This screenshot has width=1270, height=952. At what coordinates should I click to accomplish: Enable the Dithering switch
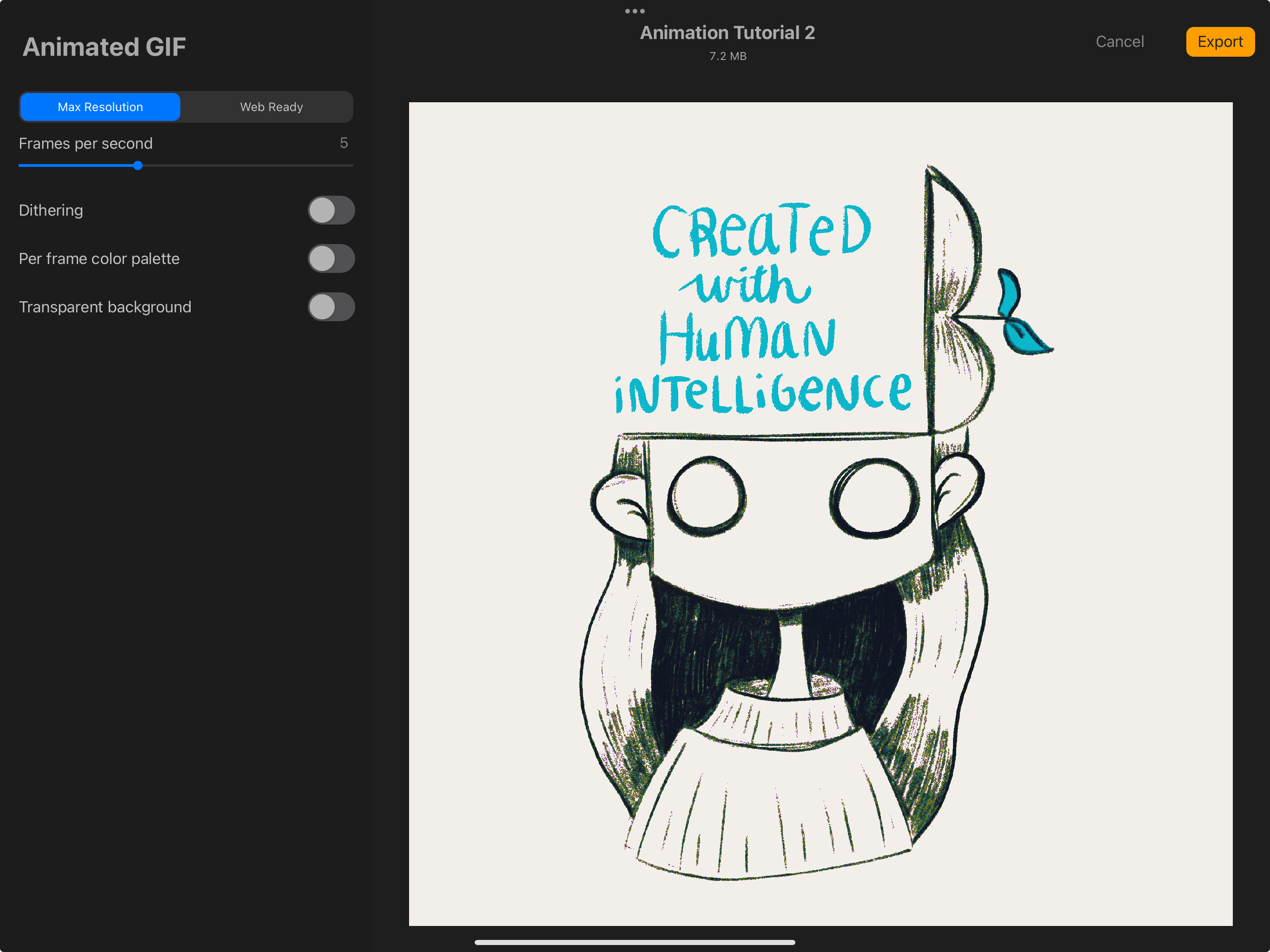click(x=331, y=210)
